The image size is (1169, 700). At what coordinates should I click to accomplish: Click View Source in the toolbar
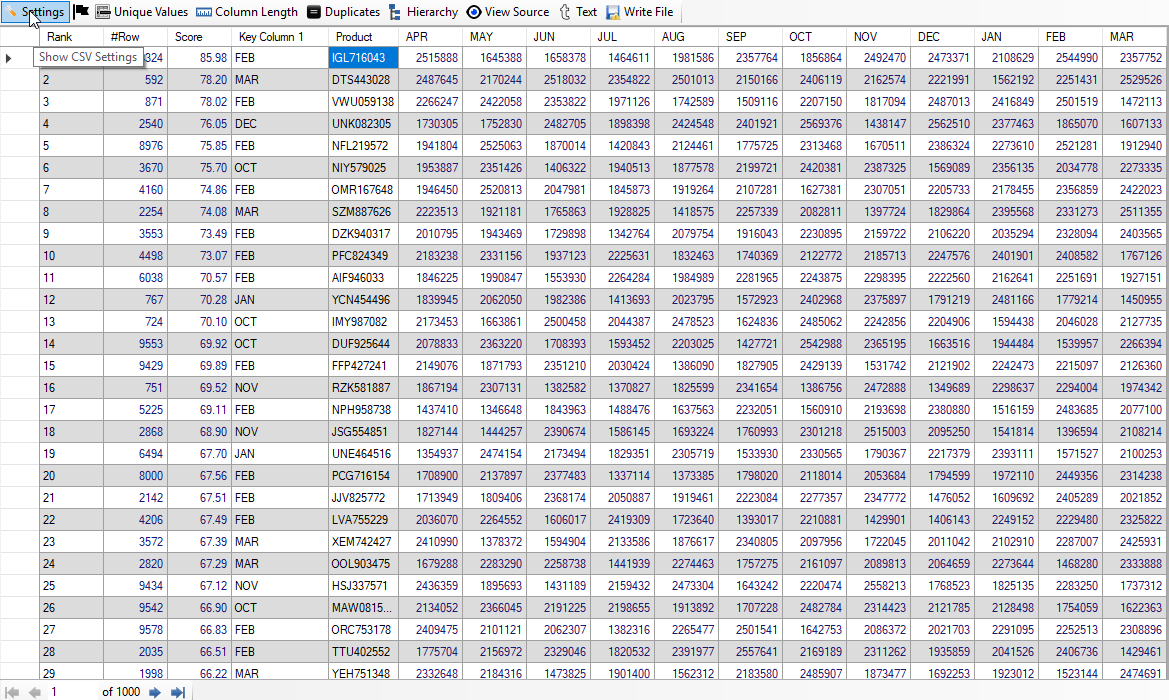point(508,12)
